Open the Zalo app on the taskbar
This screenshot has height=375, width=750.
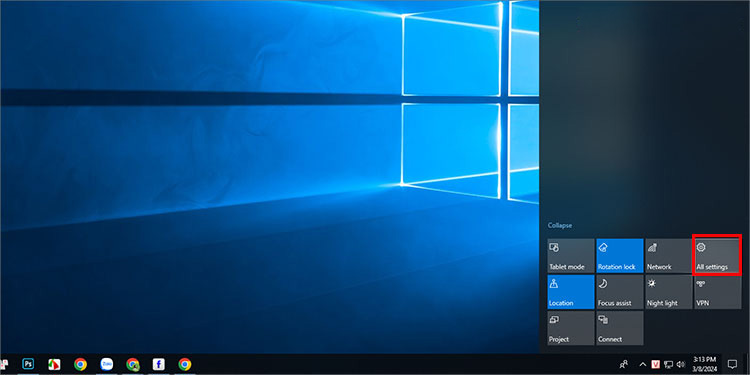tap(107, 364)
